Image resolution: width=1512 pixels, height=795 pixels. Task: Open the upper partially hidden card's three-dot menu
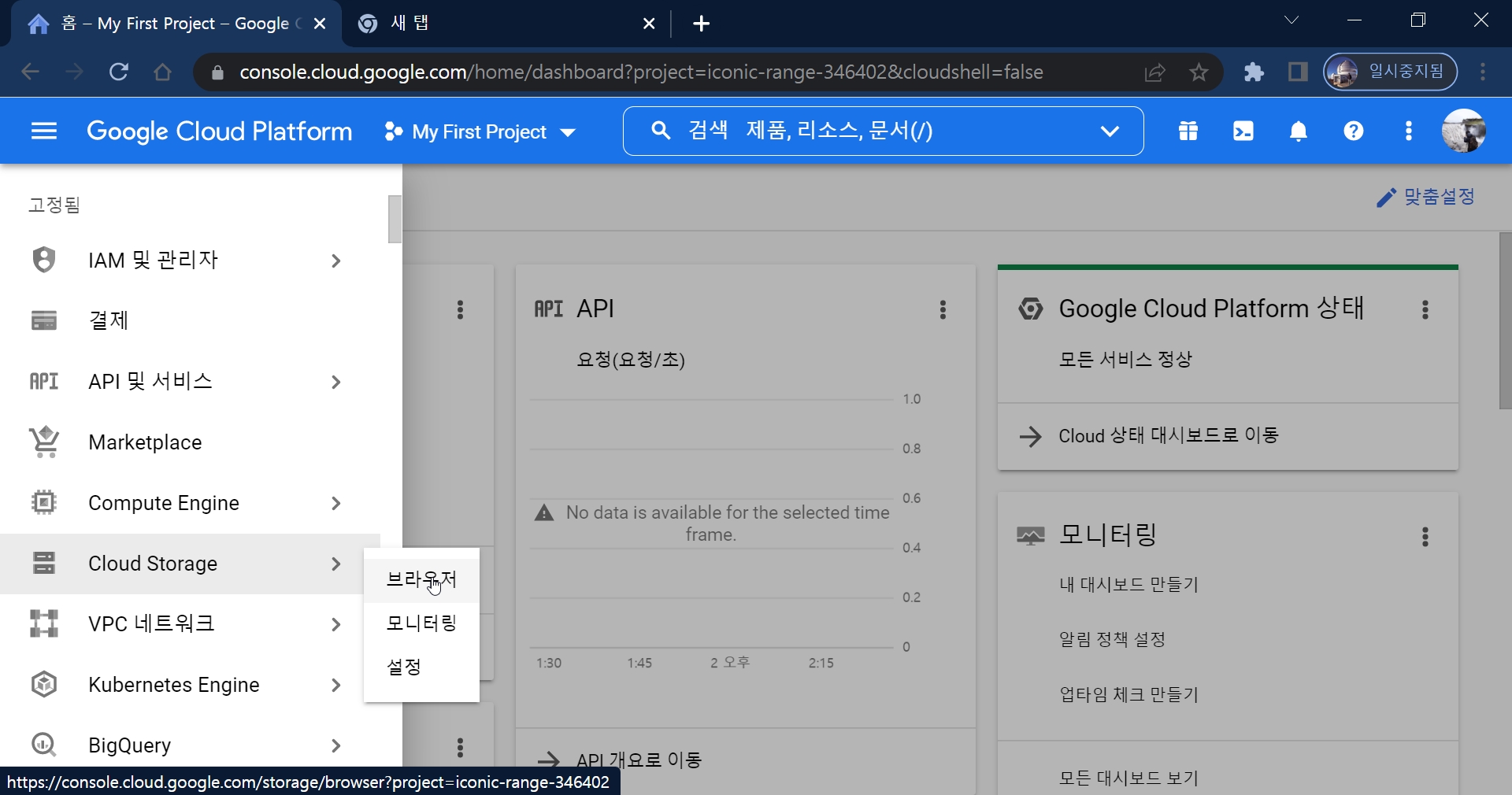click(461, 309)
